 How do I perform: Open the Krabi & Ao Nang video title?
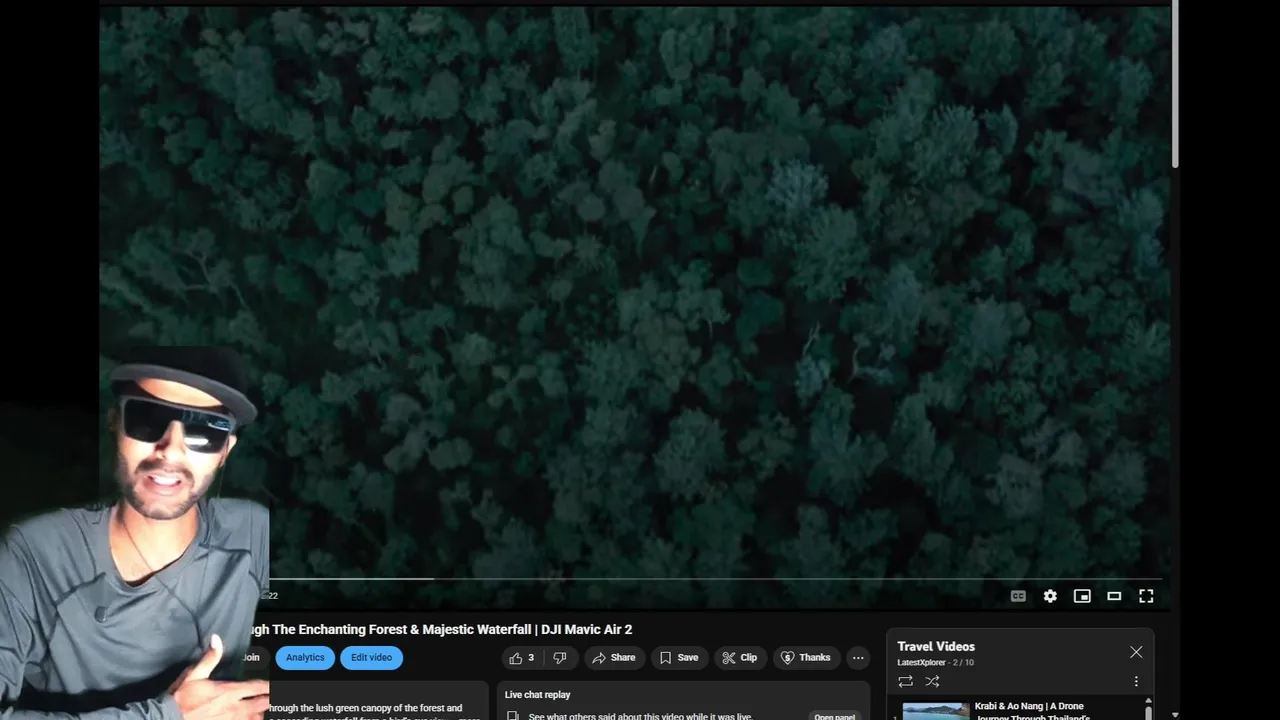point(1032,711)
